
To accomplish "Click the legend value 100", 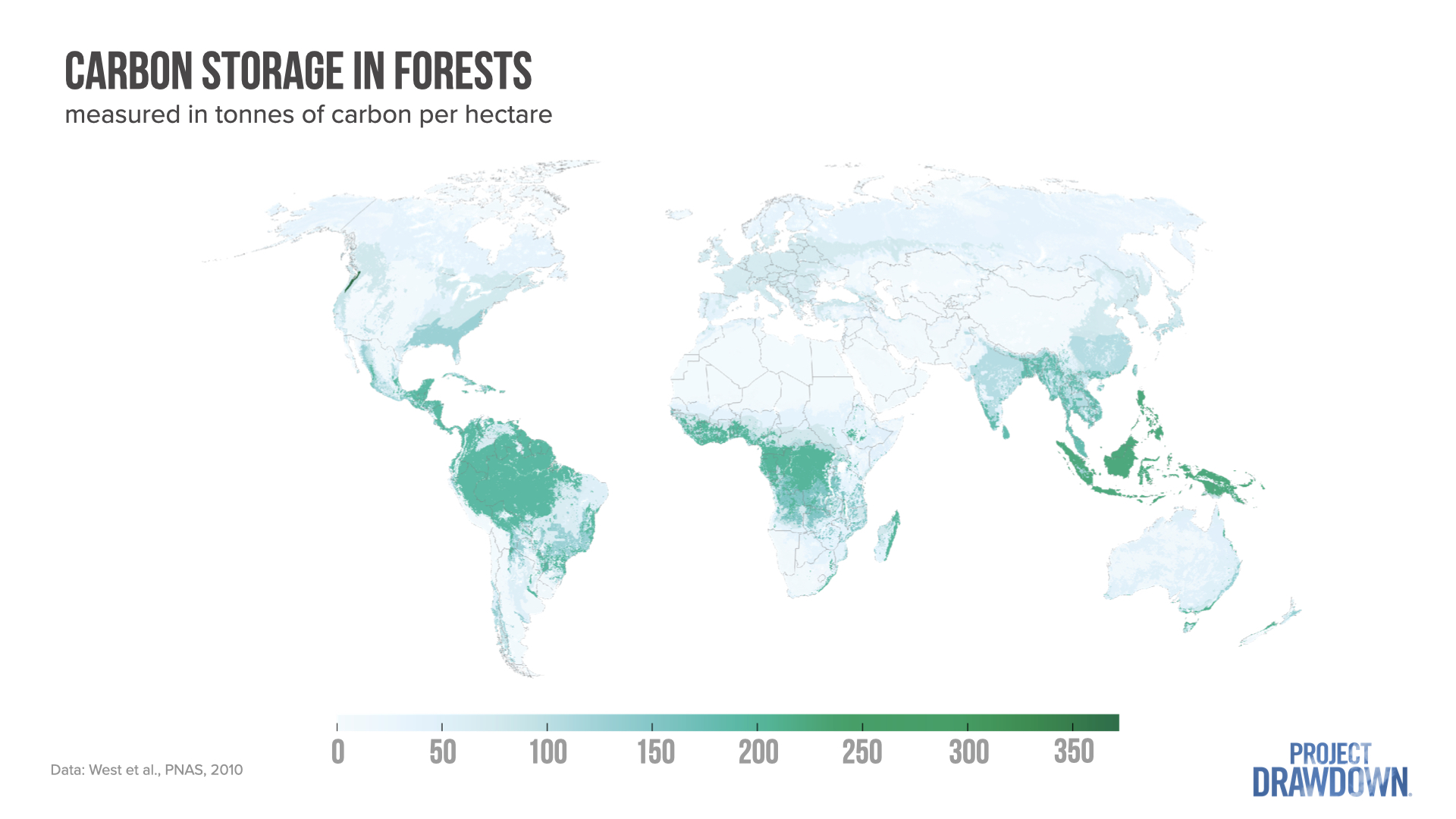I will [x=548, y=752].
